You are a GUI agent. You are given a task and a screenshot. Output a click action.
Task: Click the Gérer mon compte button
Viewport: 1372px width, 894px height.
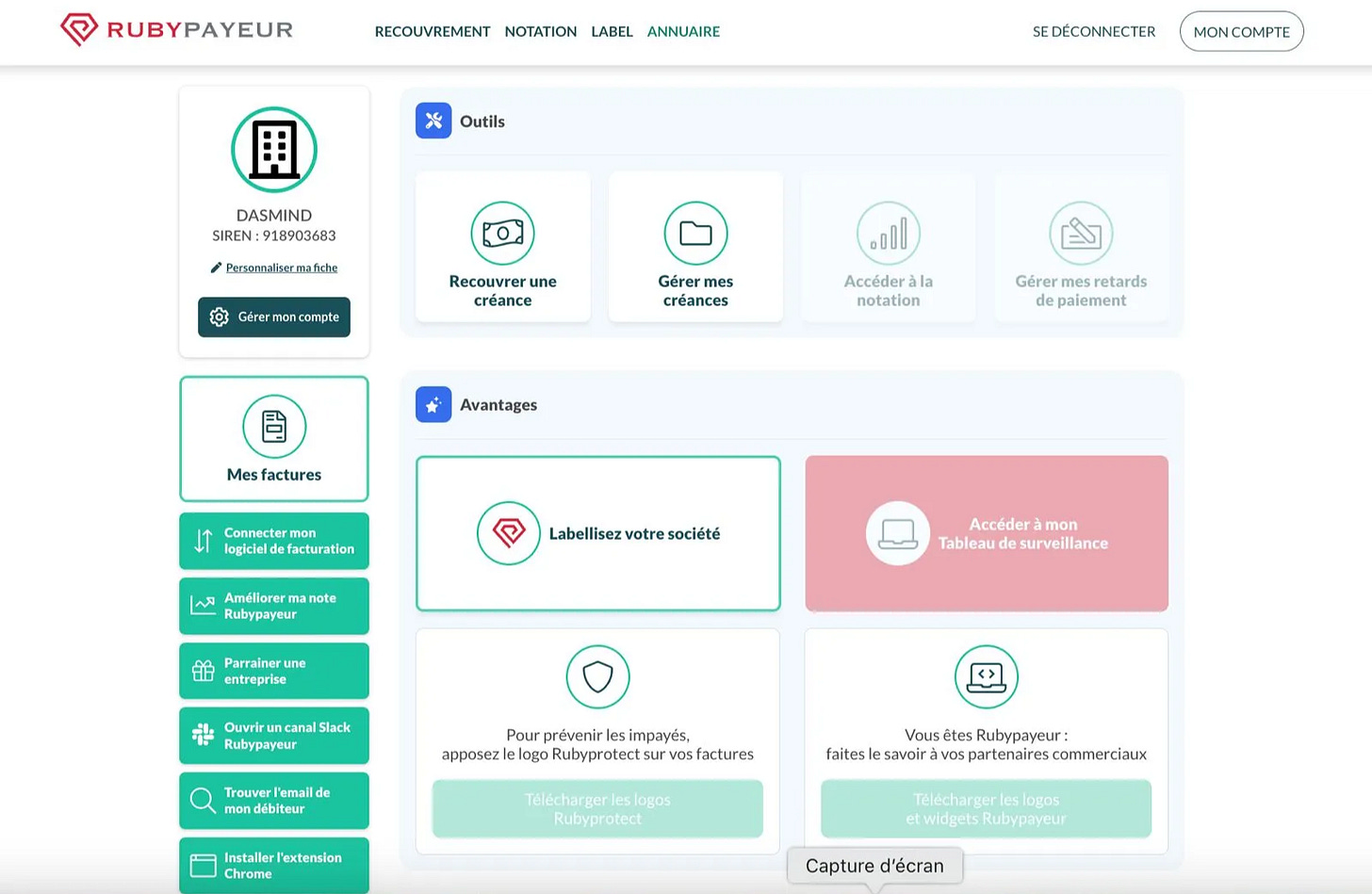[x=274, y=317]
